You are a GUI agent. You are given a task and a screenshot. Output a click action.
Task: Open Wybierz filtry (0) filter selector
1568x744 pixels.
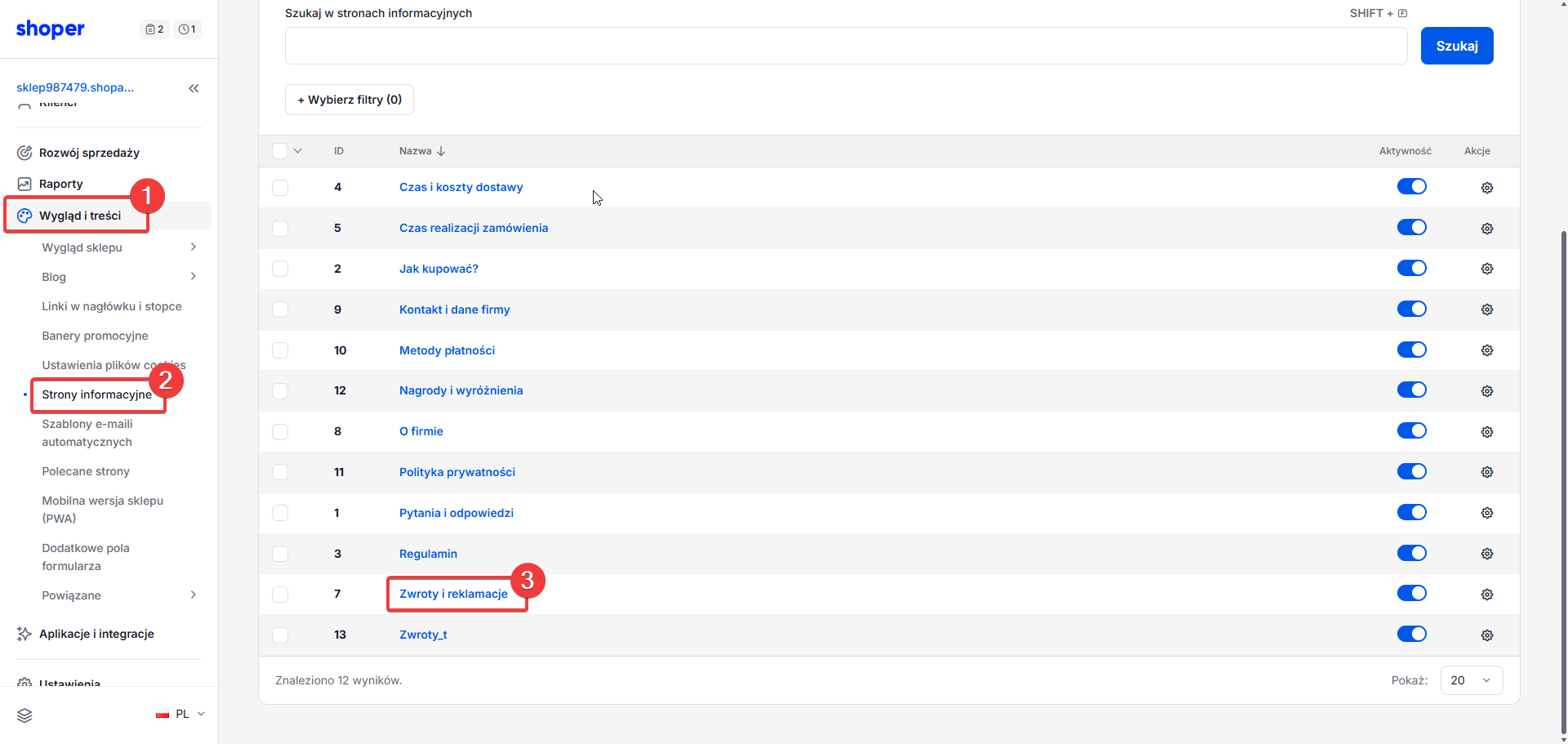click(x=350, y=100)
